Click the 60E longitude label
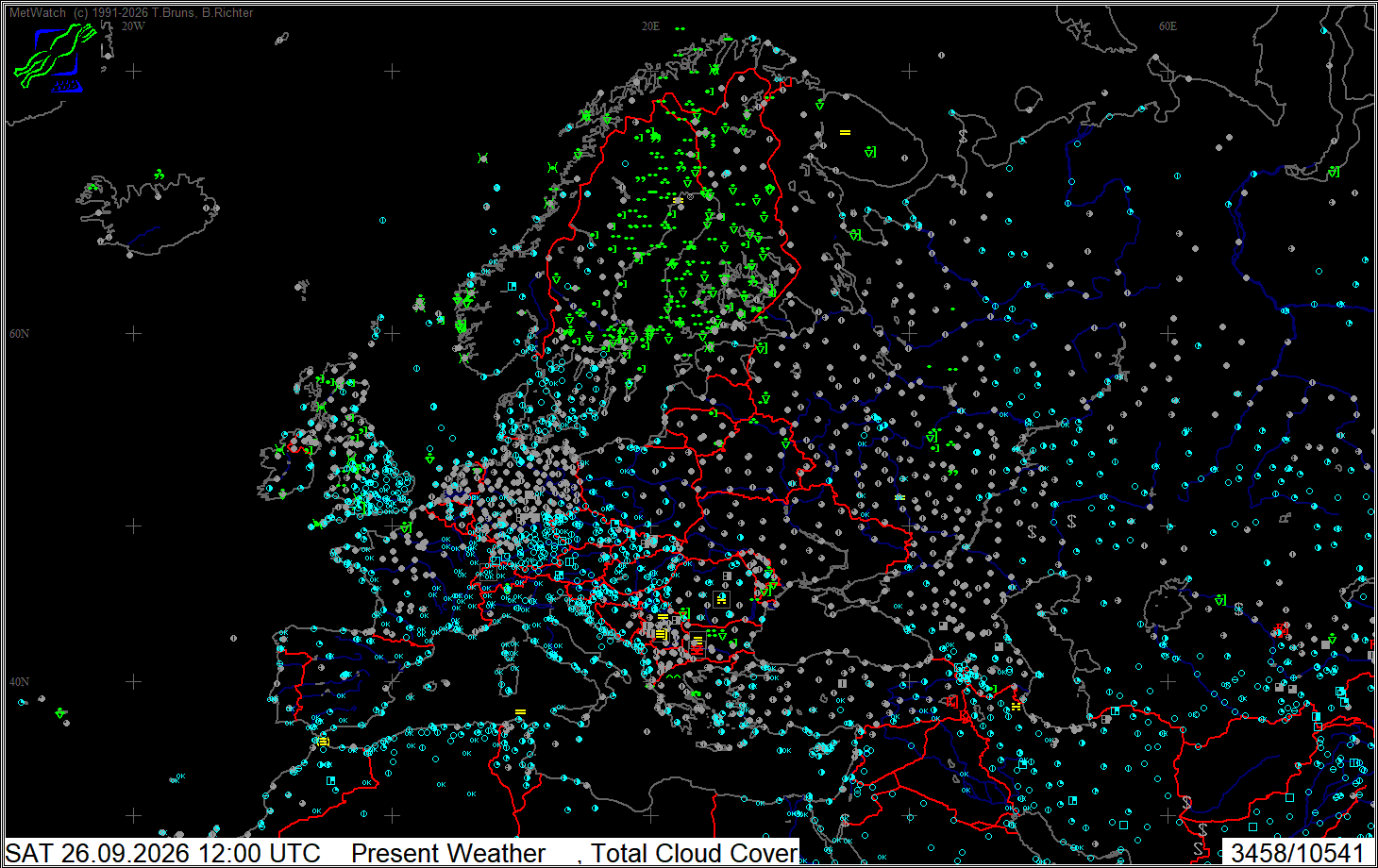Screen dimensions: 1378x868 tap(1168, 26)
